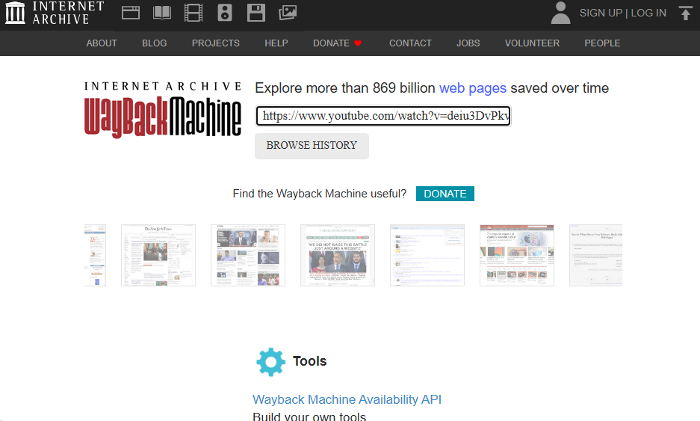The image size is (700, 421).
Task: Open the Audio speaker icon
Action: (225, 13)
